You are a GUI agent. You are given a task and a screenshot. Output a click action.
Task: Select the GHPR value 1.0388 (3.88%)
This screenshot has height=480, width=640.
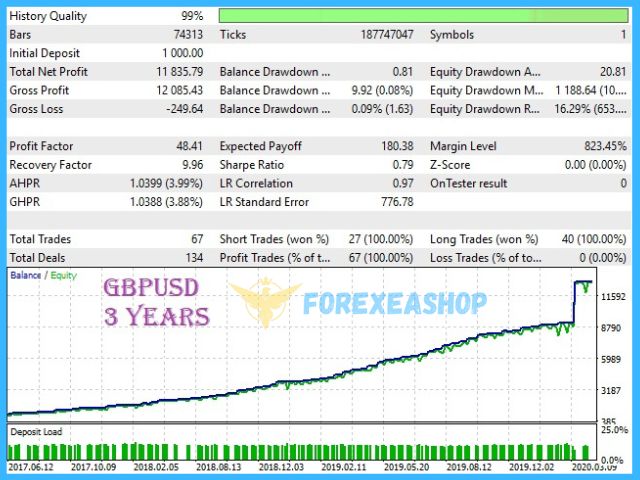(167, 202)
